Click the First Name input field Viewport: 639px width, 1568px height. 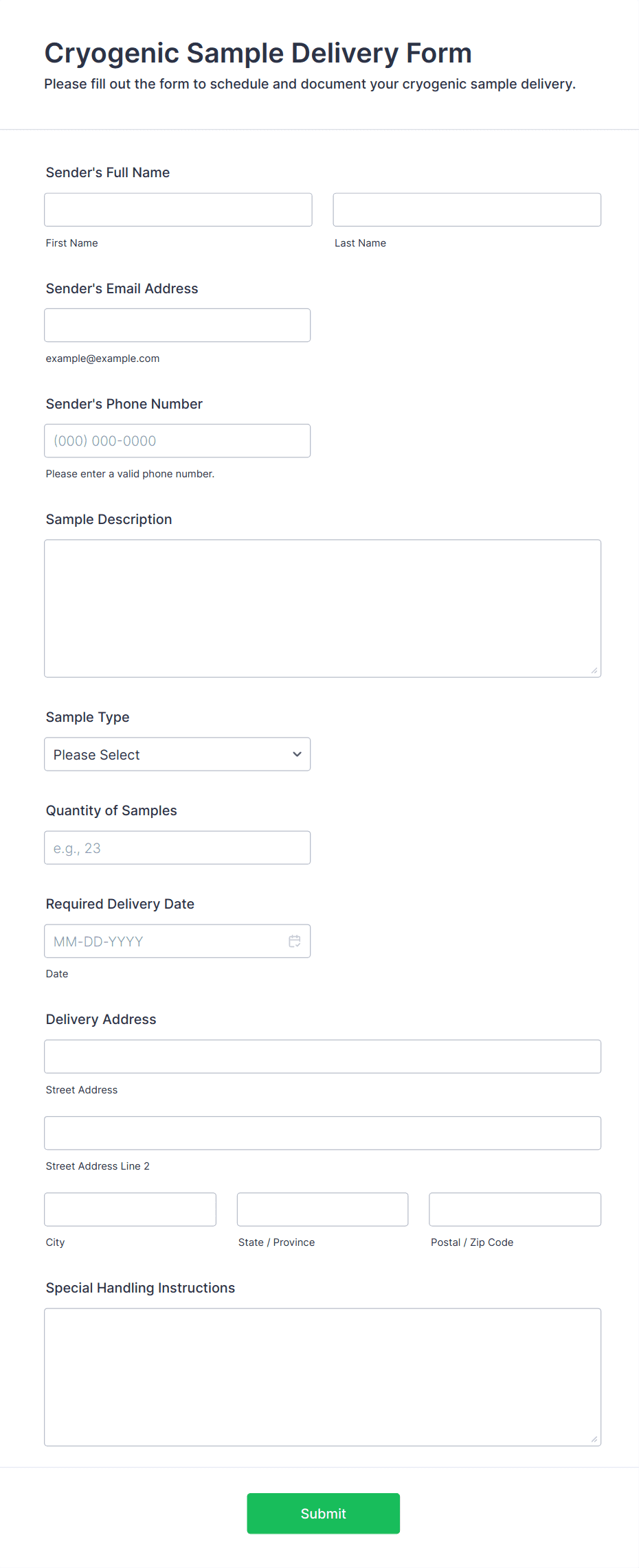coord(178,209)
